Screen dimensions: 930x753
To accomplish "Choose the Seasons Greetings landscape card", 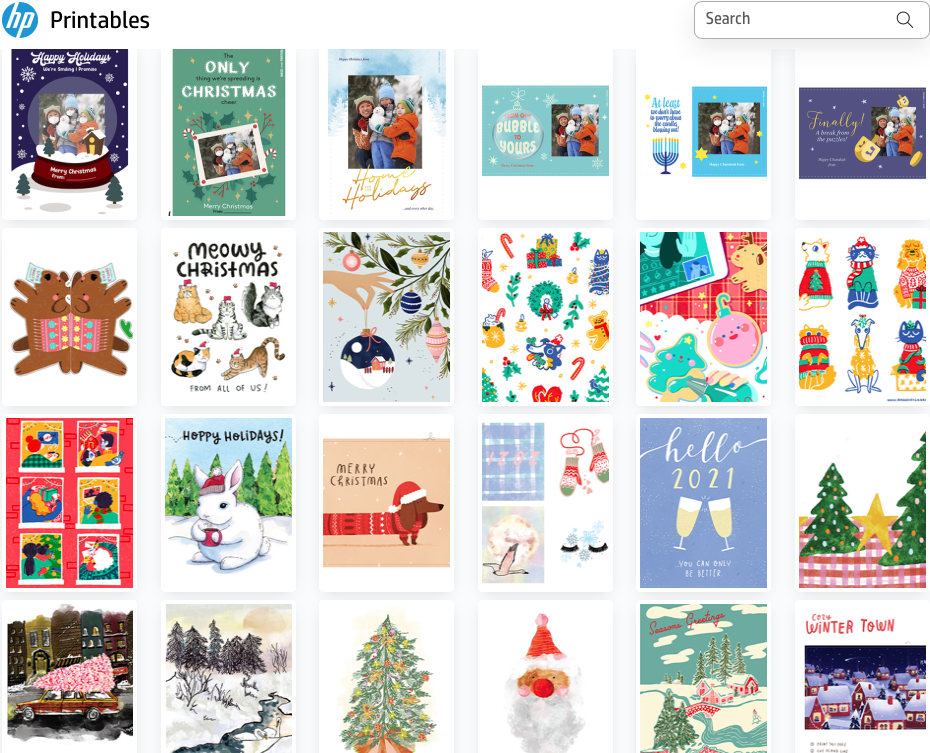I will click(x=703, y=677).
